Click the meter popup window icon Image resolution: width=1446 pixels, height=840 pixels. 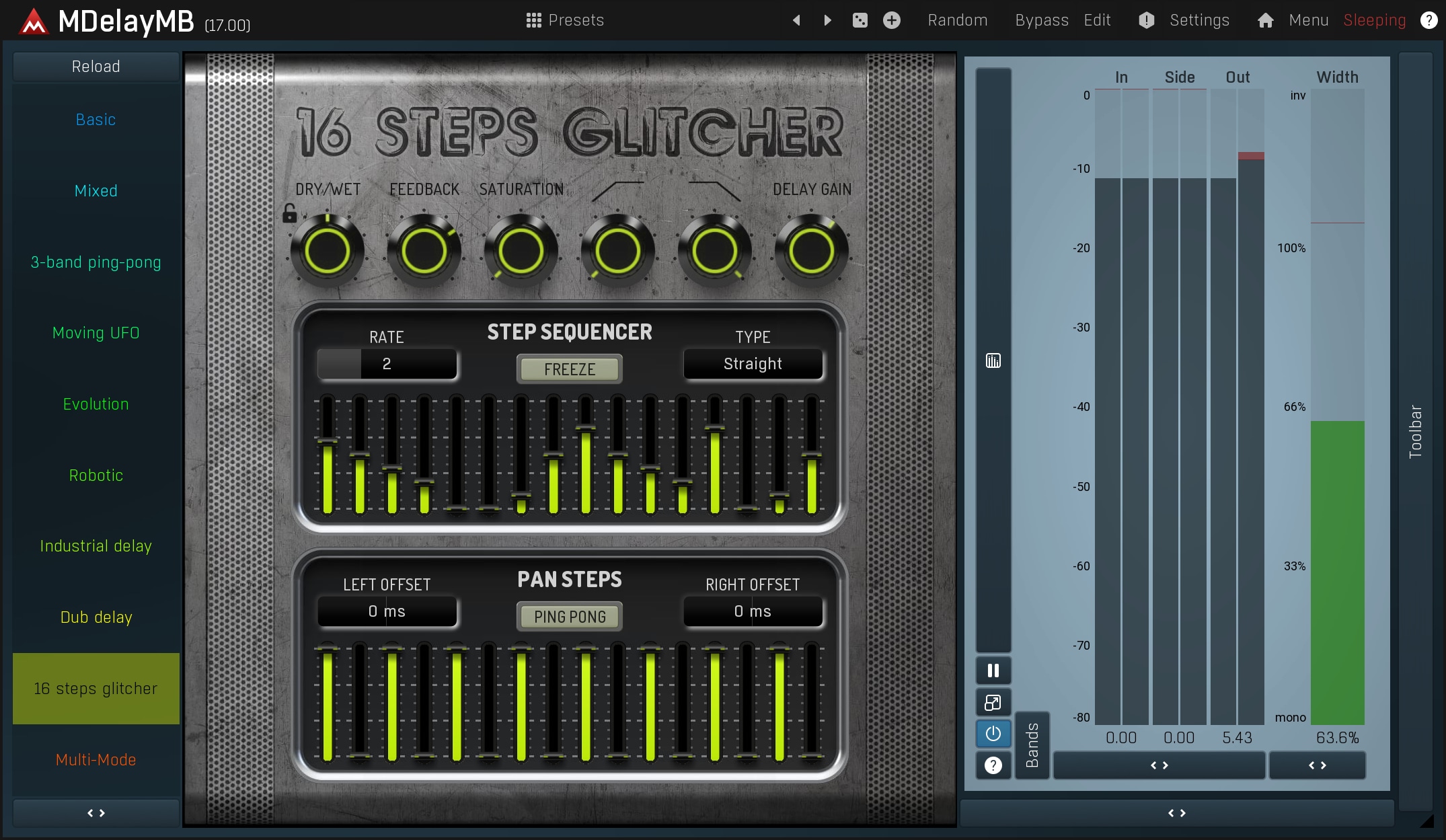coord(993,703)
